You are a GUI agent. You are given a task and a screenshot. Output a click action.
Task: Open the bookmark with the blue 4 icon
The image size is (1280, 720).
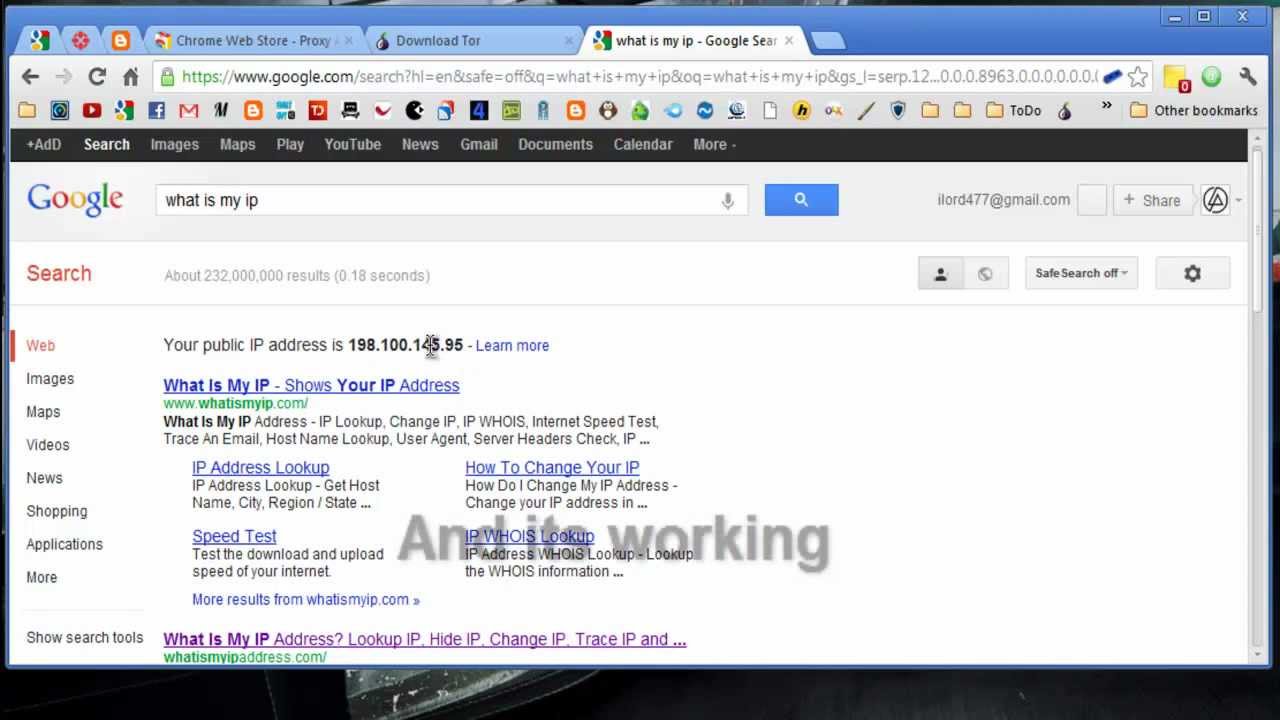coord(478,111)
